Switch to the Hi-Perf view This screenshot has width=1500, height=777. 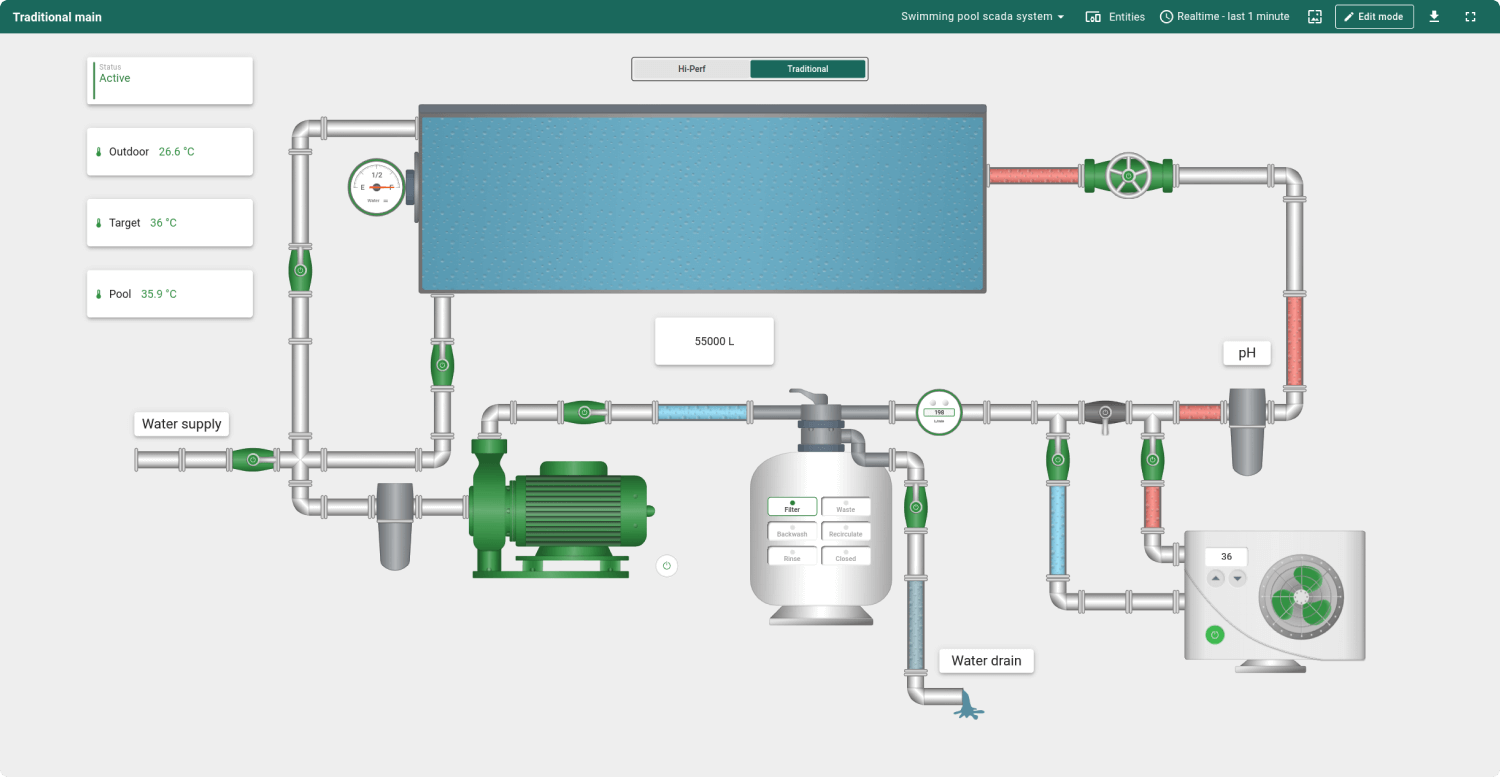[x=692, y=69]
